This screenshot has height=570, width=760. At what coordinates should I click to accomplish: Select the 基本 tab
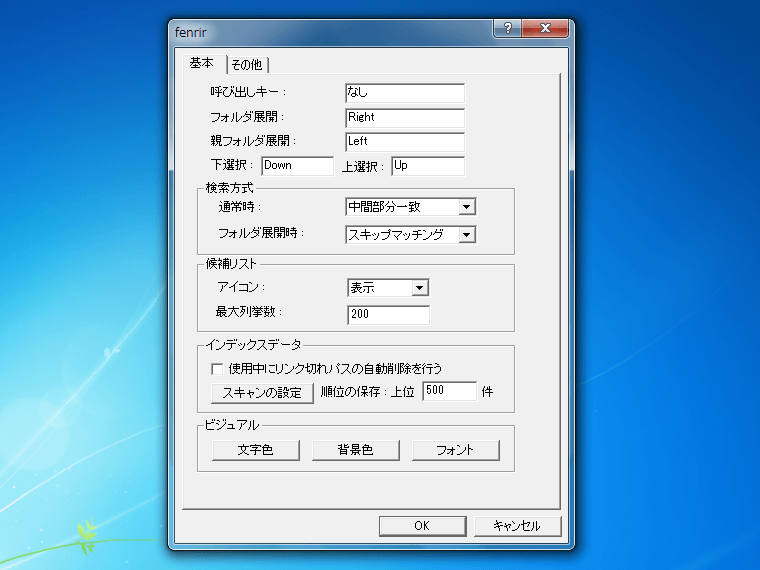[203, 63]
